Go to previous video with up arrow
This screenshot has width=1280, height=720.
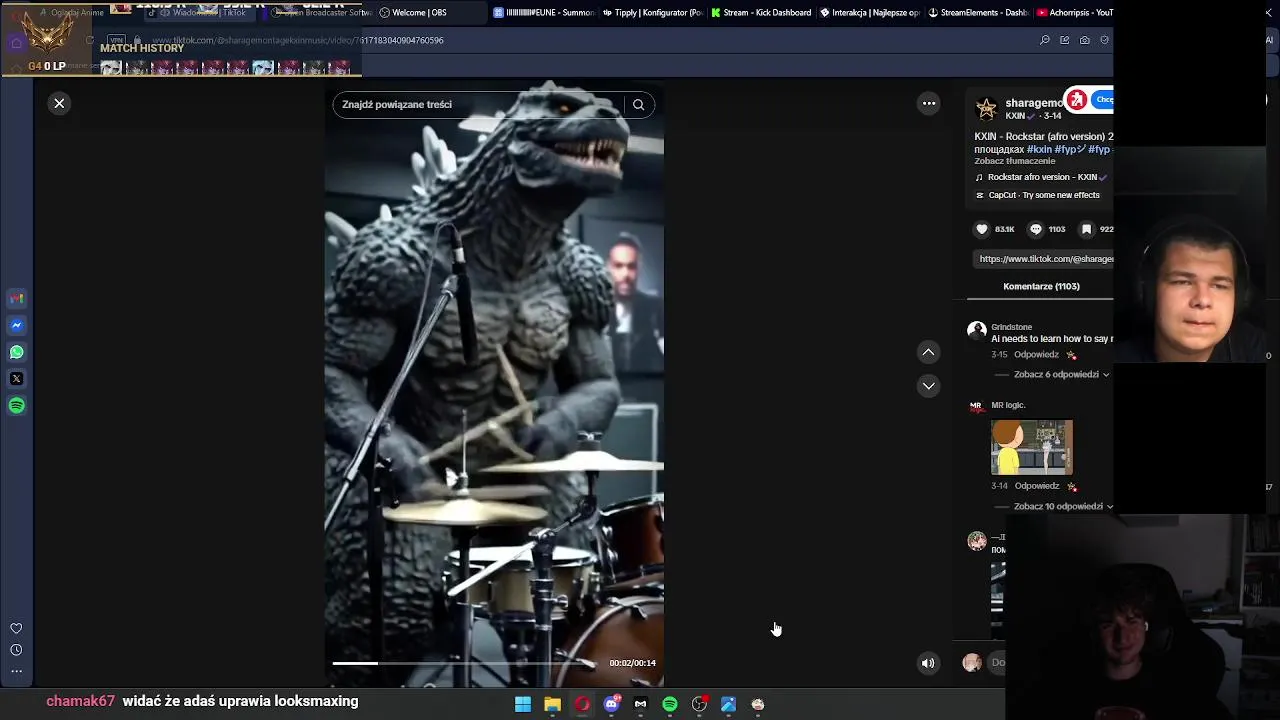(928, 352)
